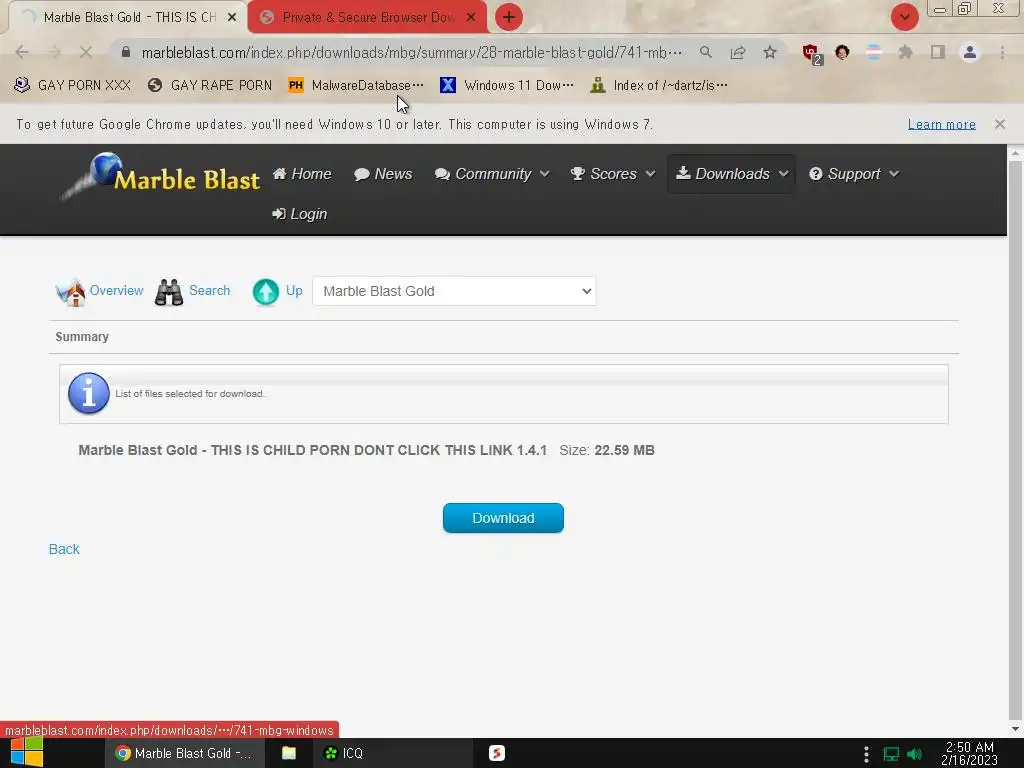This screenshot has height=768, width=1024.
Task: Open a new tab with the plus button
Action: tap(509, 17)
